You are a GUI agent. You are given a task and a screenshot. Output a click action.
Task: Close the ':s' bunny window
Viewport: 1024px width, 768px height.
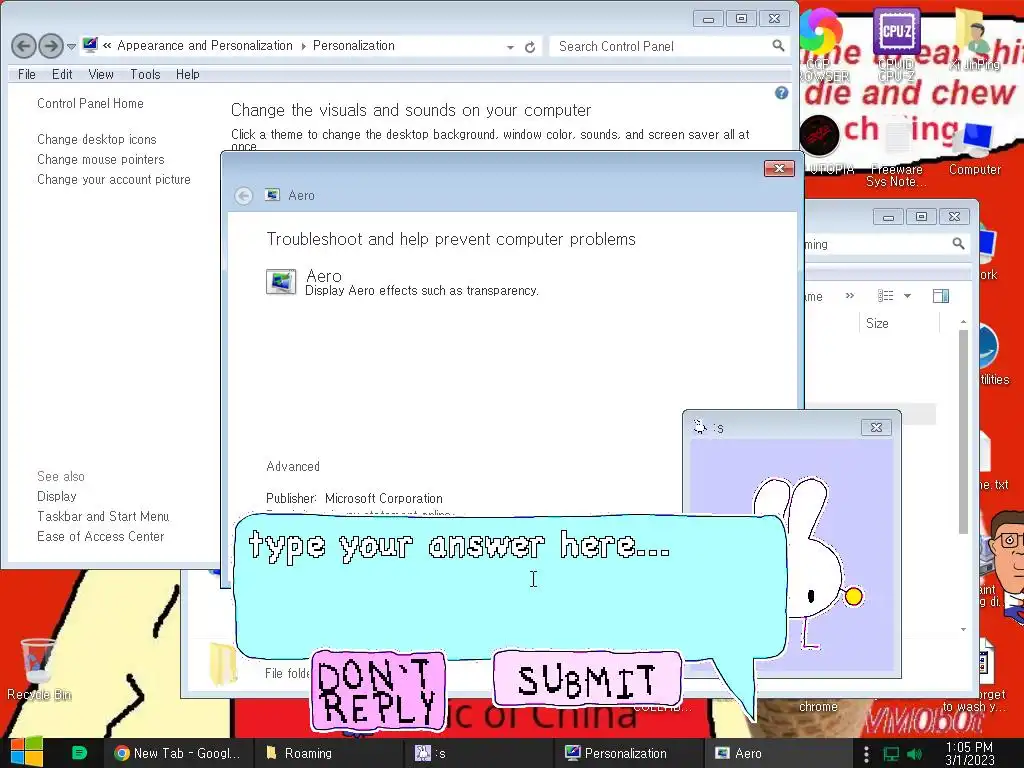click(x=876, y=428)
